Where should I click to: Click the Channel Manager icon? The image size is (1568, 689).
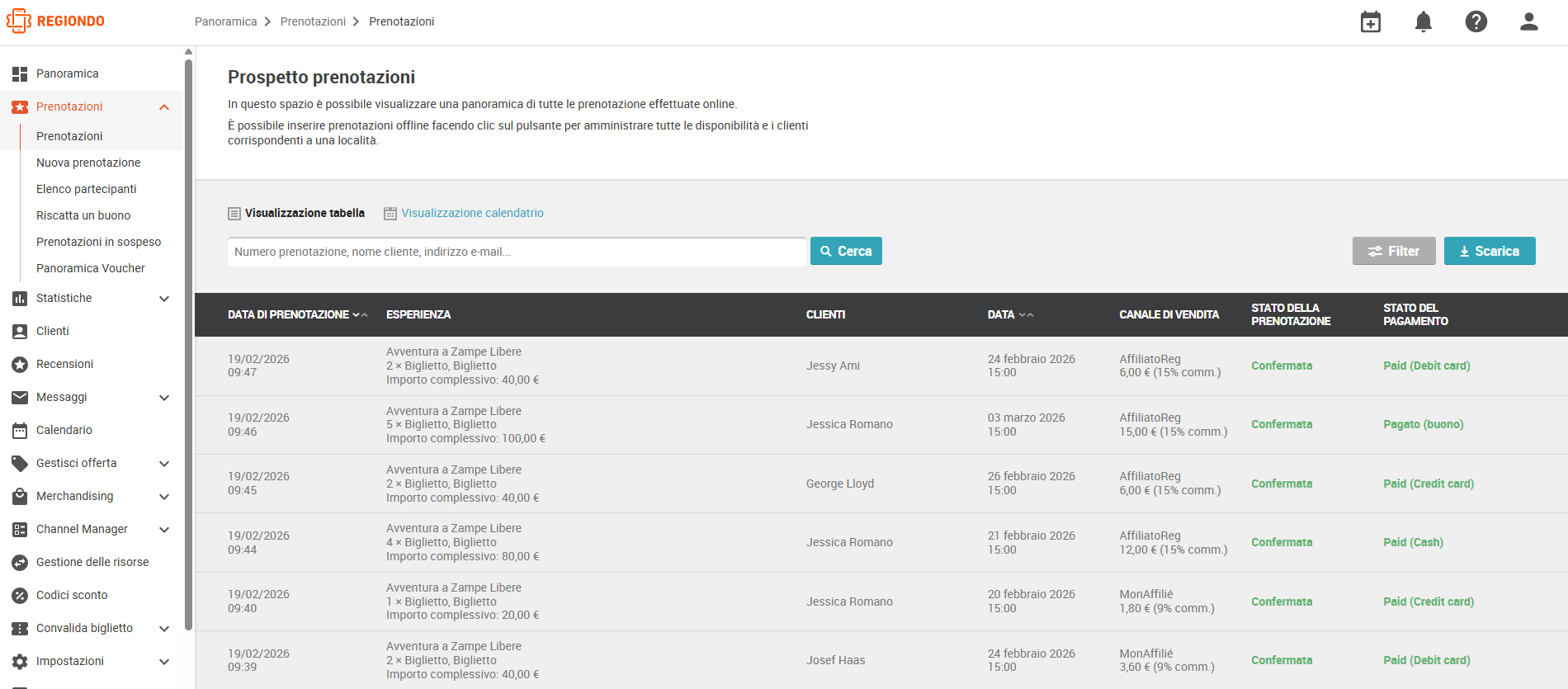tap(20, 529)
